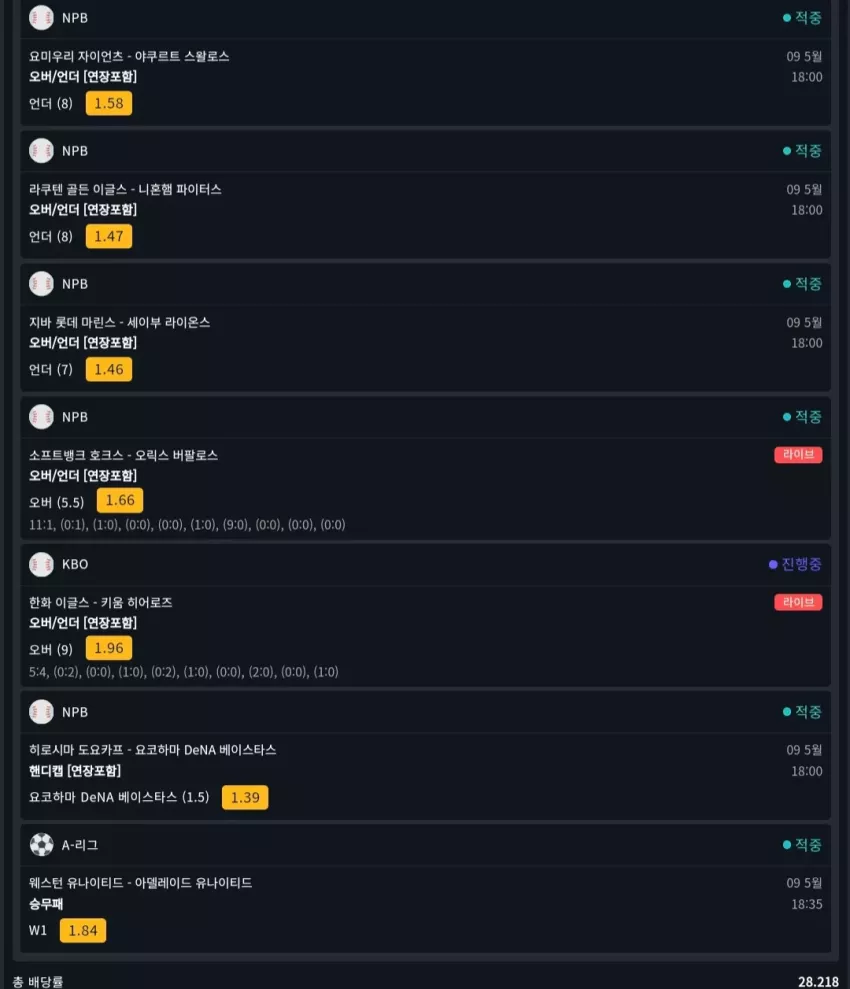Click the 라이브 badge on the Hanwha Eagles match
Viewport: 850px width, 989px height.
pyautogui.click(x=798, y=602)
